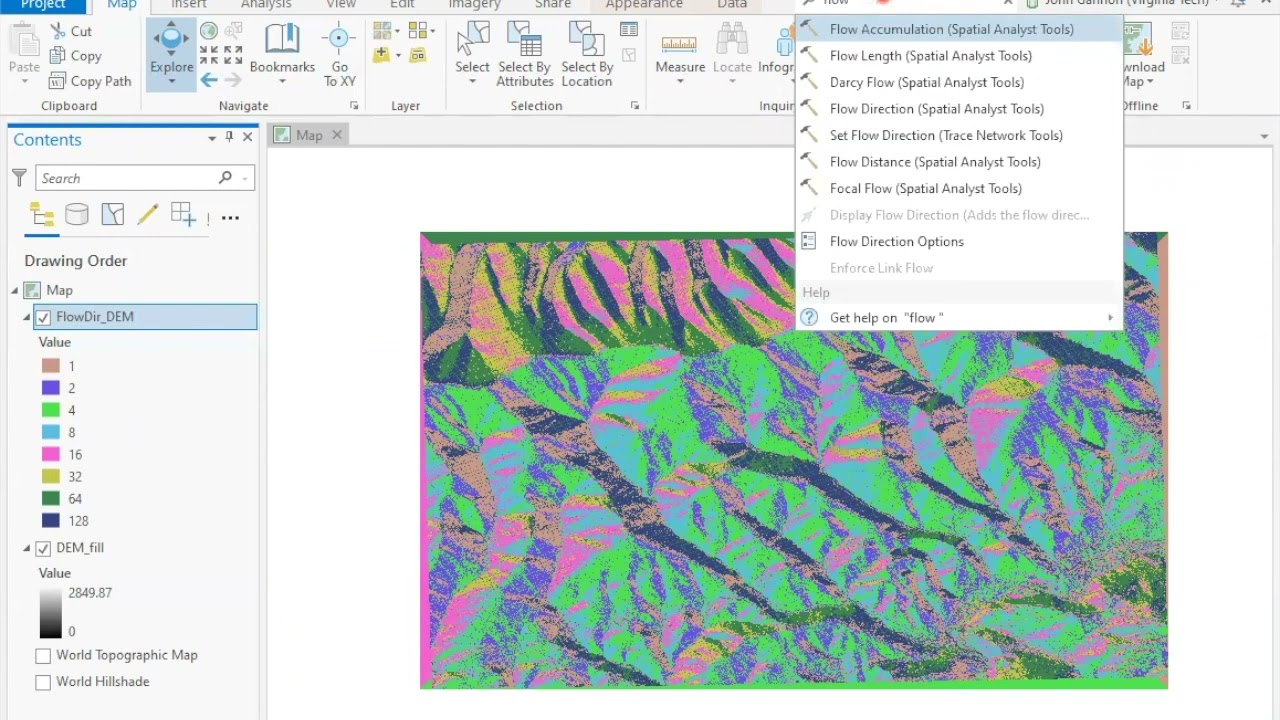Switch to List By Snapping view
Viewport: 1280px width, 720px height.
coord(183,214)
